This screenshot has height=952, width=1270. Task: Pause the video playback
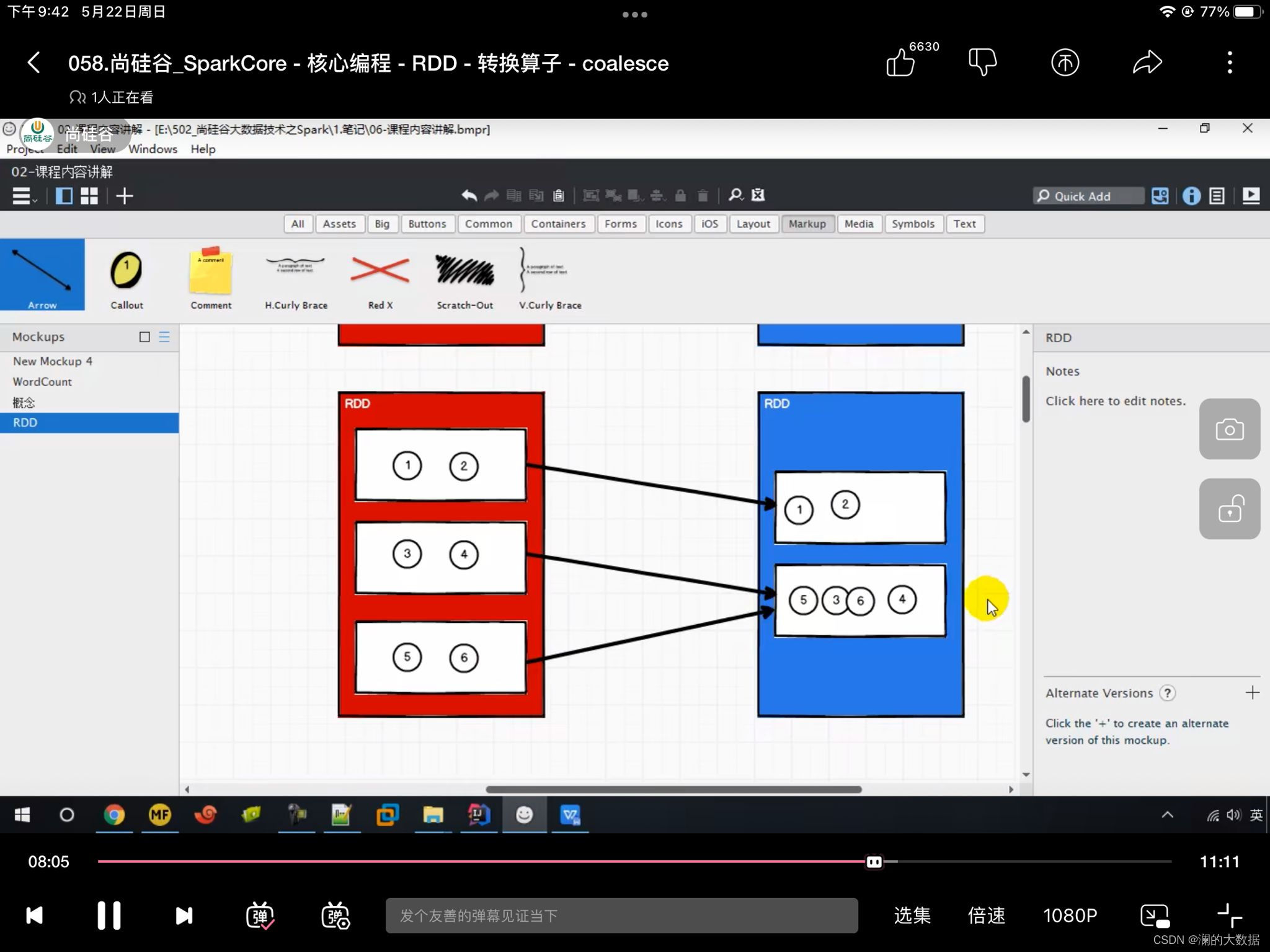point(109,915)
